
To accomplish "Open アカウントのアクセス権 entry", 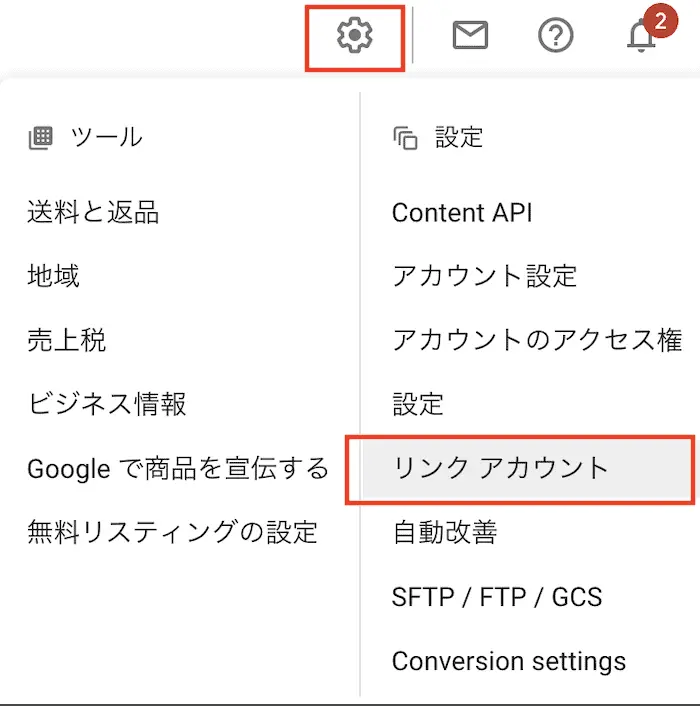I will pos(537,339).
